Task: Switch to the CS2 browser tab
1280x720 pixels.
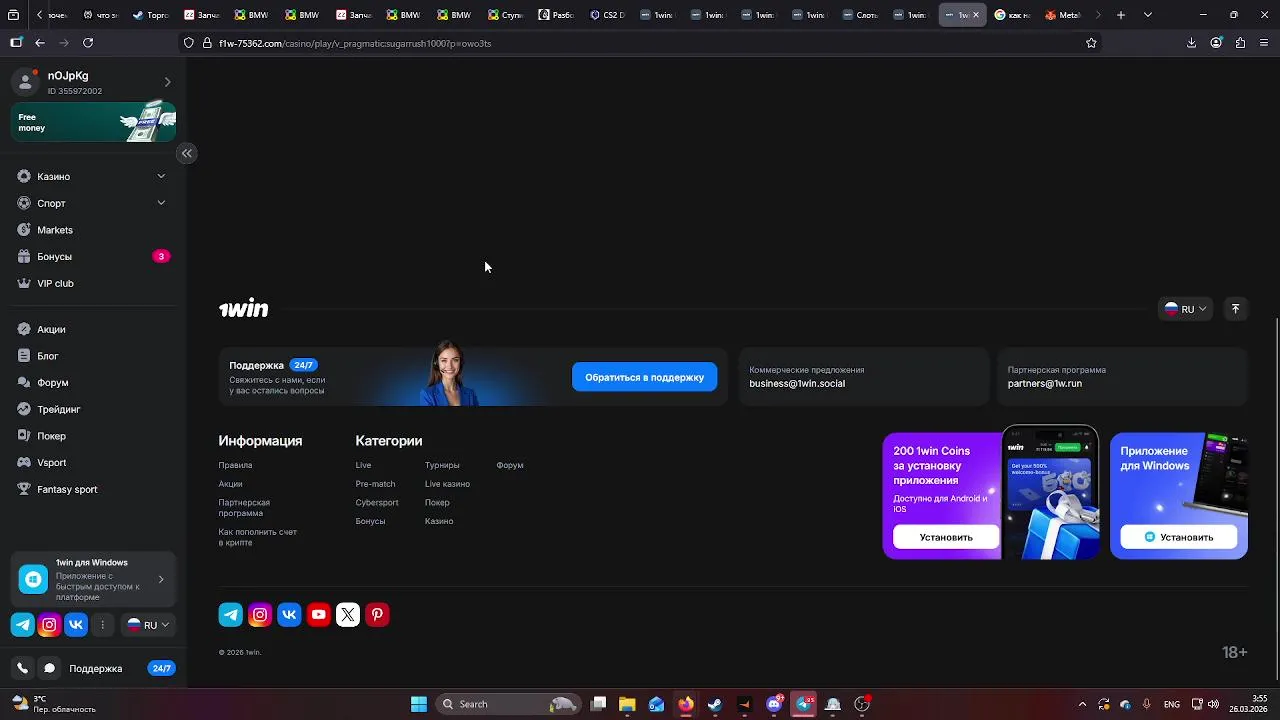Action: 607,15
